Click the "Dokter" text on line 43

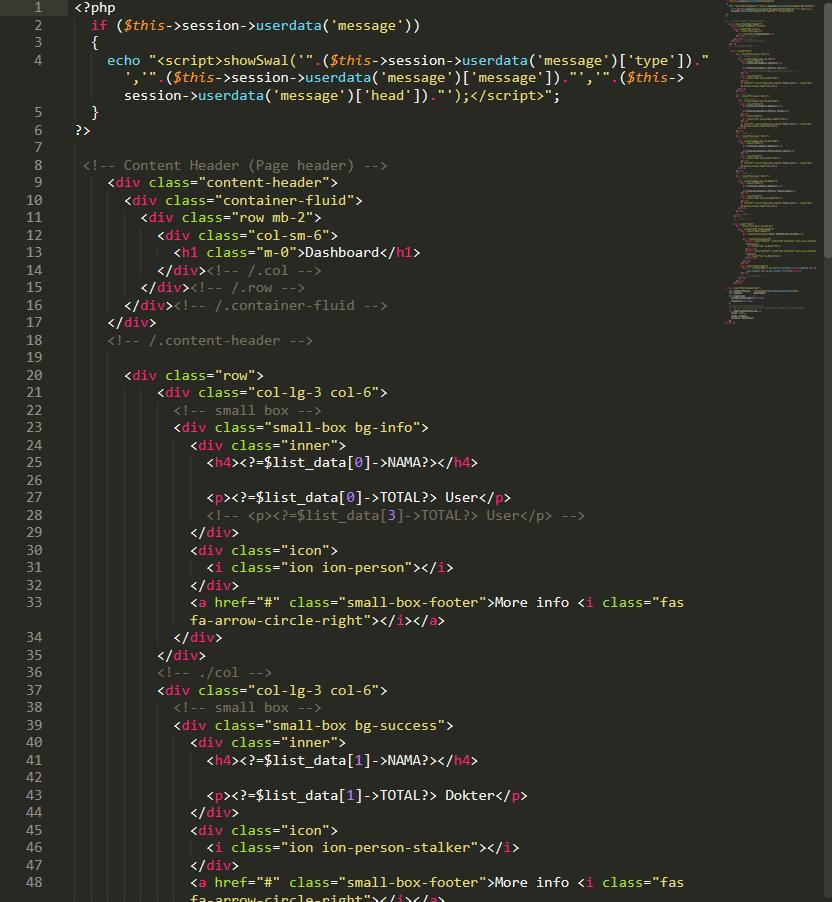pos(470,795)
